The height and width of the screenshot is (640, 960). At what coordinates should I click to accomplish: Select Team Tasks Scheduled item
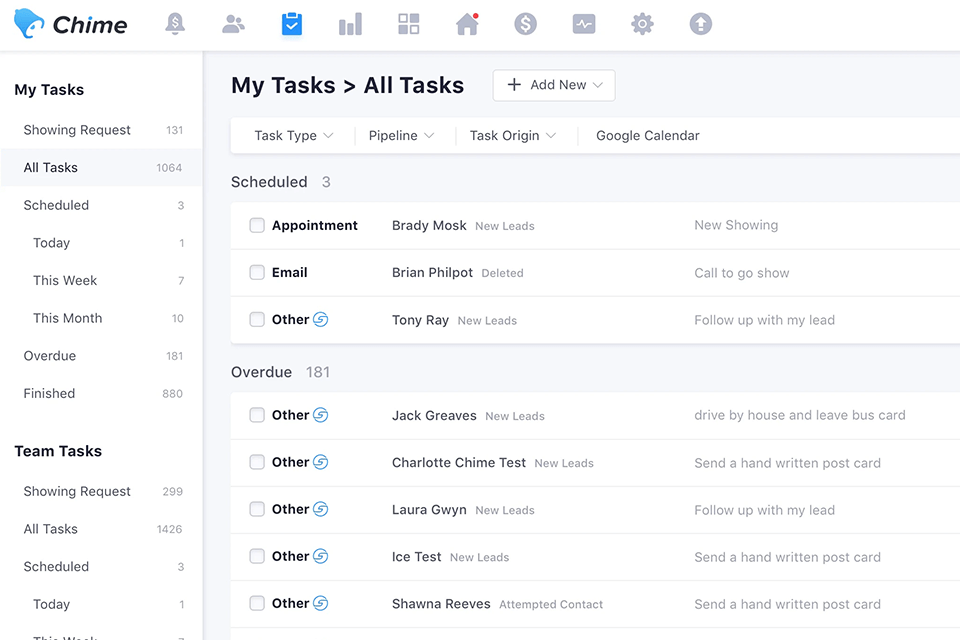click(102, 567)
